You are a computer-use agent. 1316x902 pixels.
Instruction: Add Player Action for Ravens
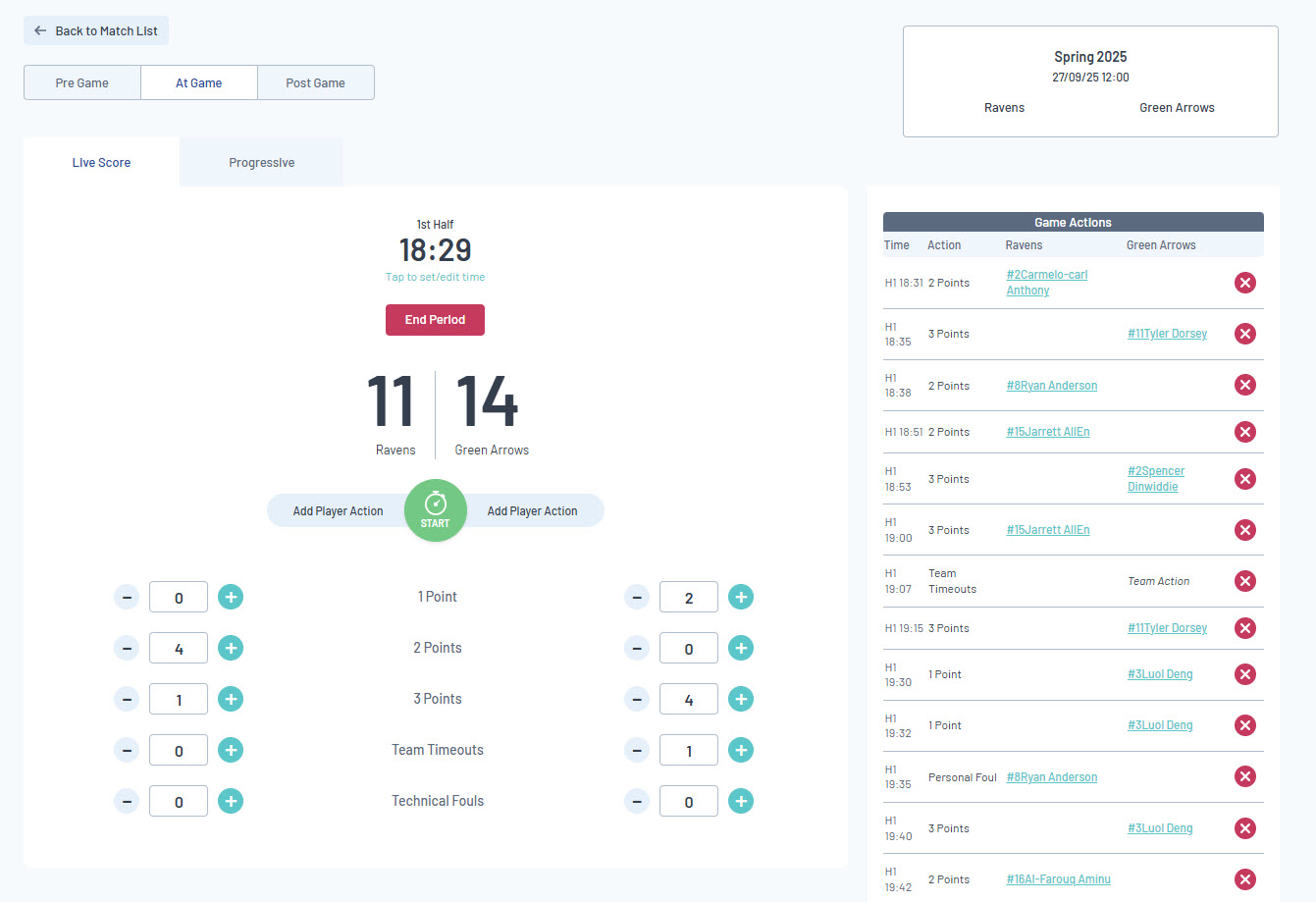[339, 511]
